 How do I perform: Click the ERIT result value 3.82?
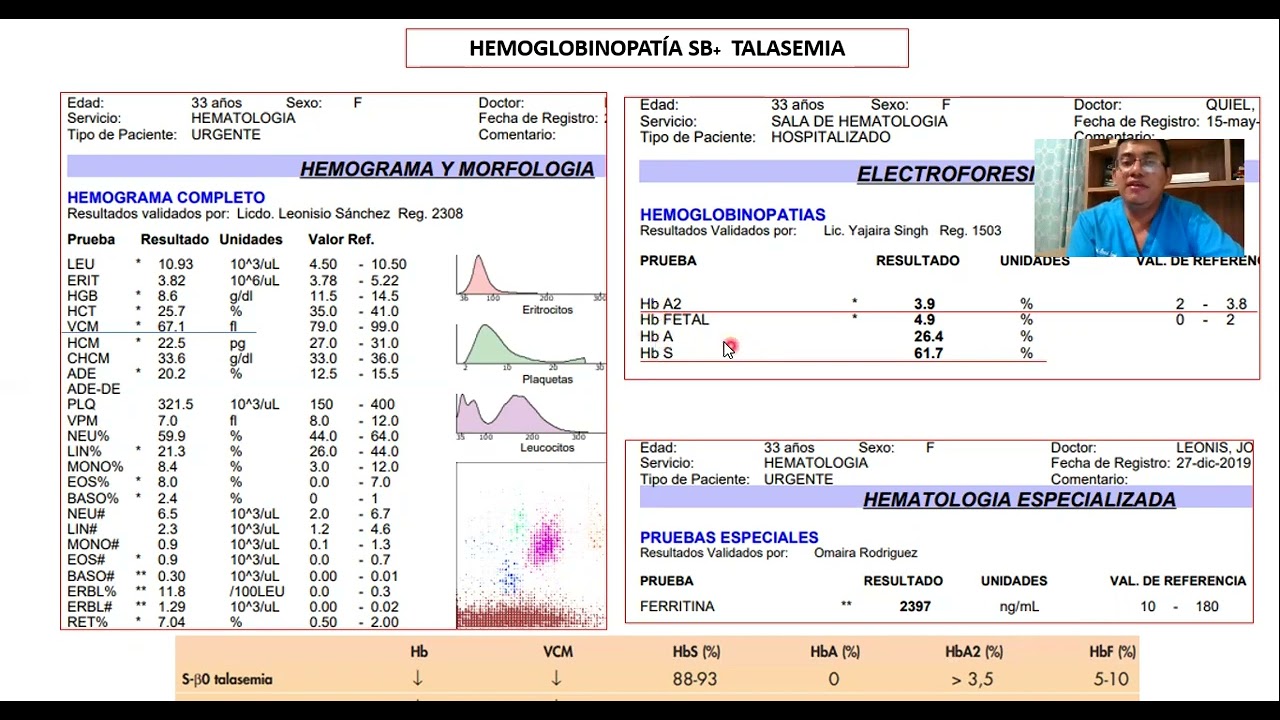pos(171,280)
